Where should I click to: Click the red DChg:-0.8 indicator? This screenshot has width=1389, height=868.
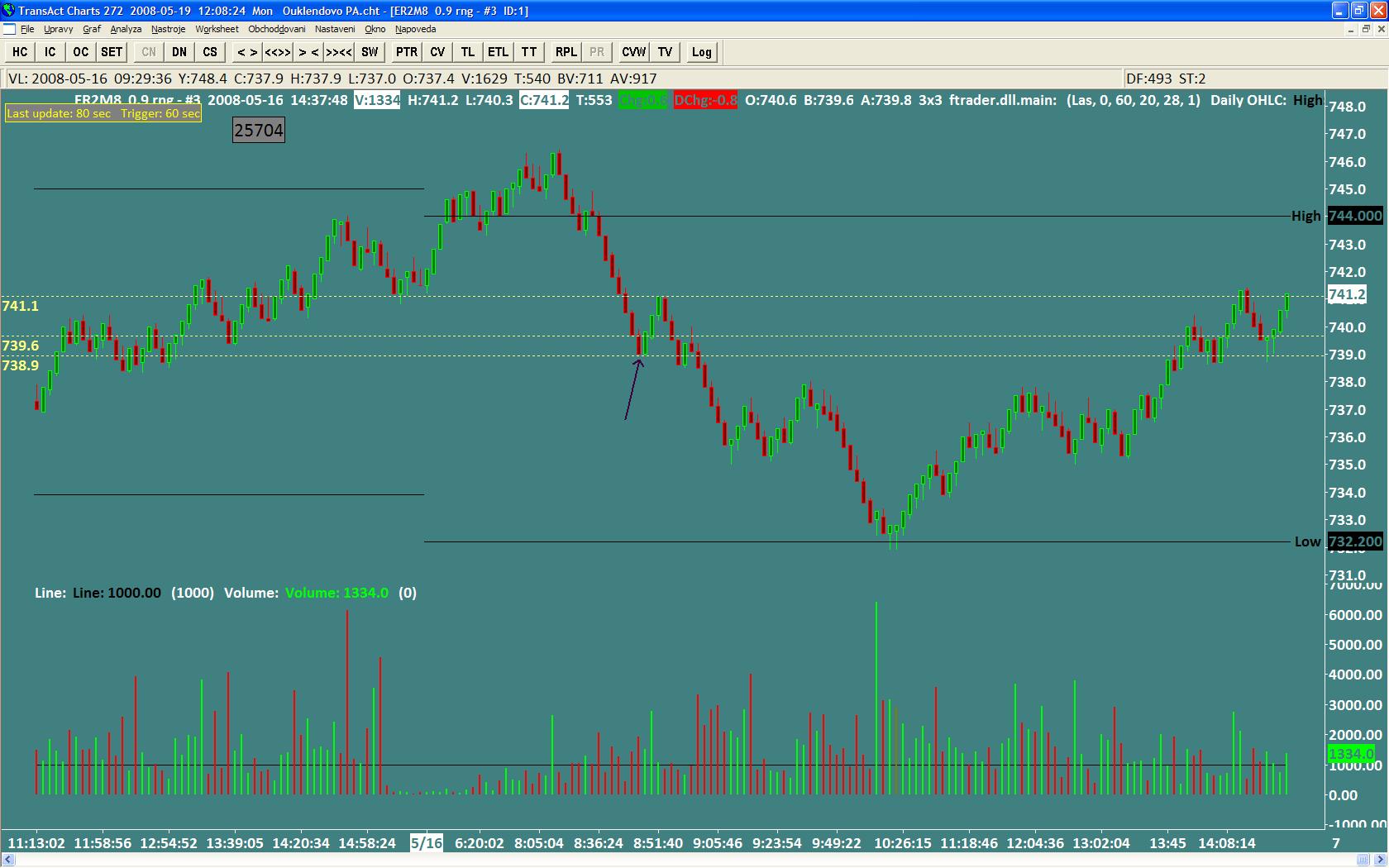[705, 100]
